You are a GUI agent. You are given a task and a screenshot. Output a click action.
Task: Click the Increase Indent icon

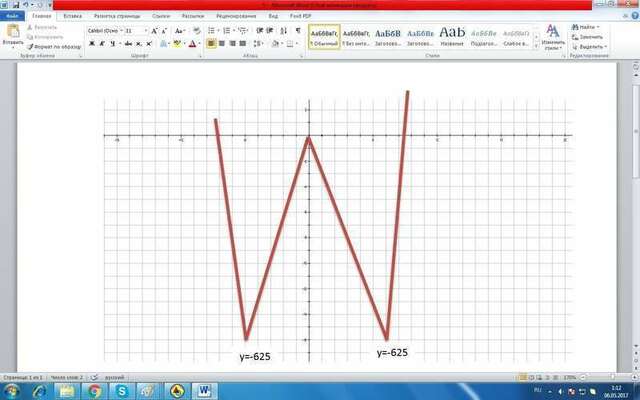(270, 31)
